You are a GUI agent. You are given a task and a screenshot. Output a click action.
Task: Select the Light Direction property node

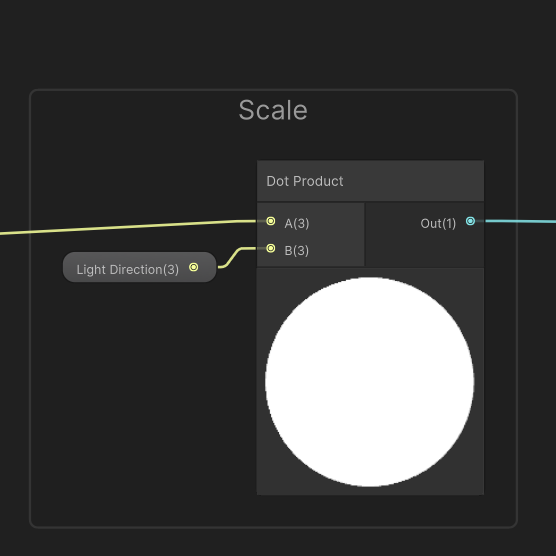click(139, 267)
